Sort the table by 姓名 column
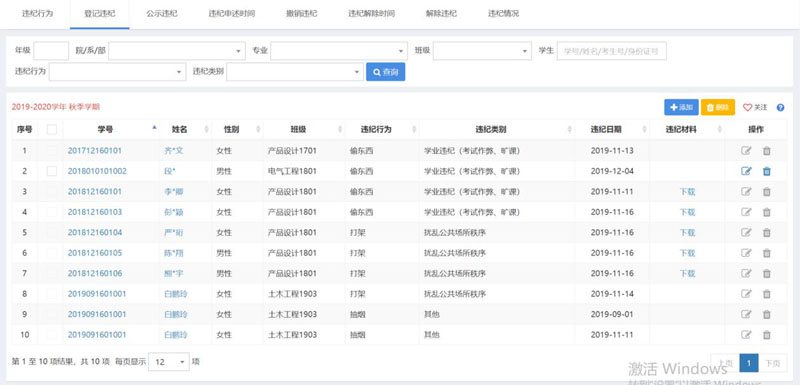800x385 pixels. (x=207, y=130)
